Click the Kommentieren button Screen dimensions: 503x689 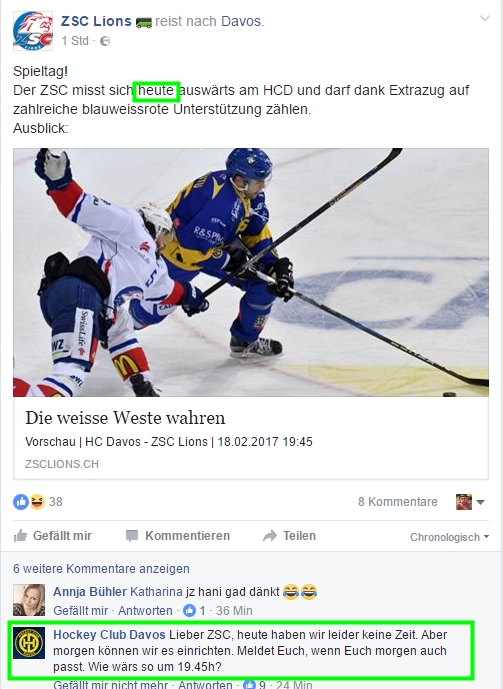(178, 536)
